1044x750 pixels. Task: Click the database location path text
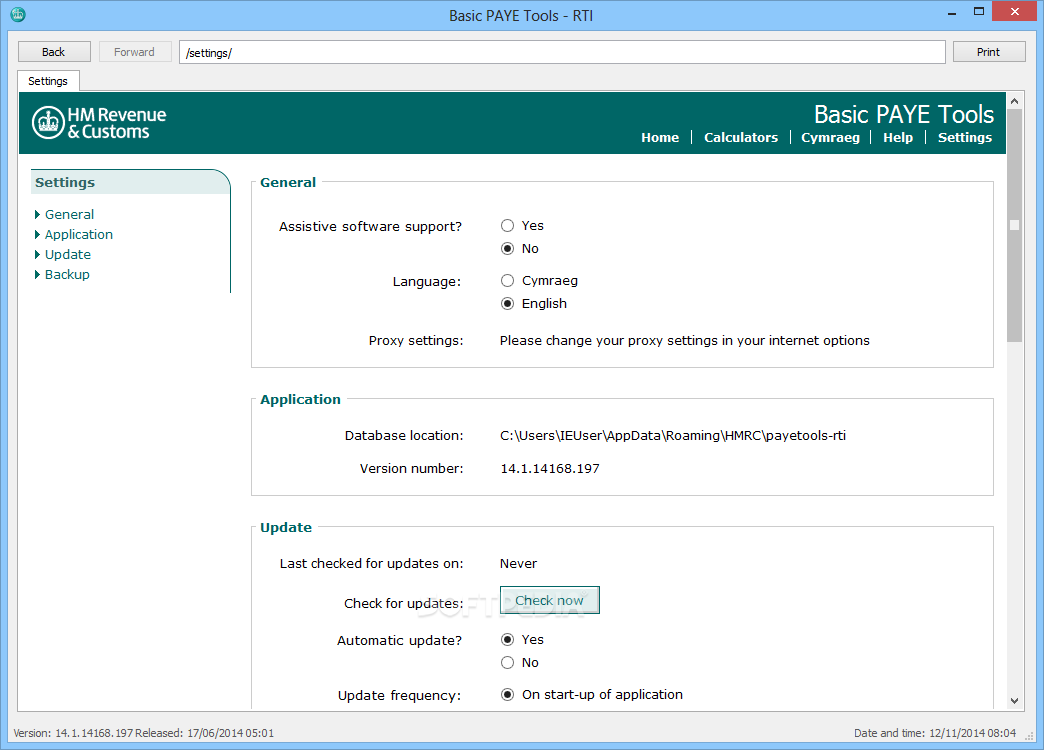[672, 436]
